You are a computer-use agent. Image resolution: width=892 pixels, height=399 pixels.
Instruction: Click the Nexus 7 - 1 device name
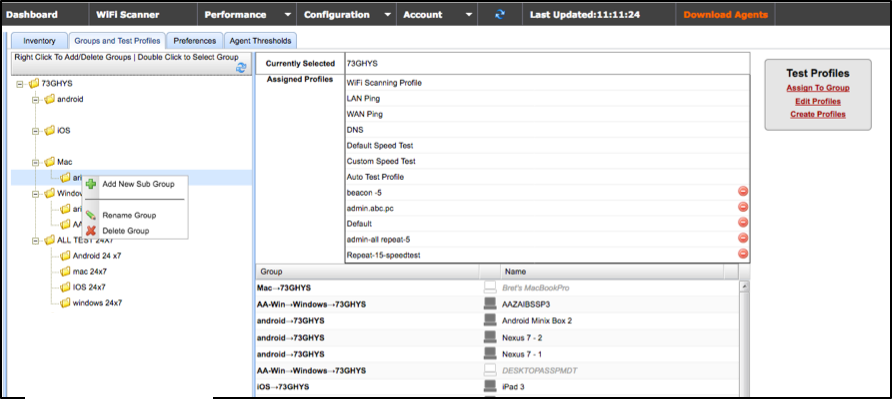pos(522,354)
